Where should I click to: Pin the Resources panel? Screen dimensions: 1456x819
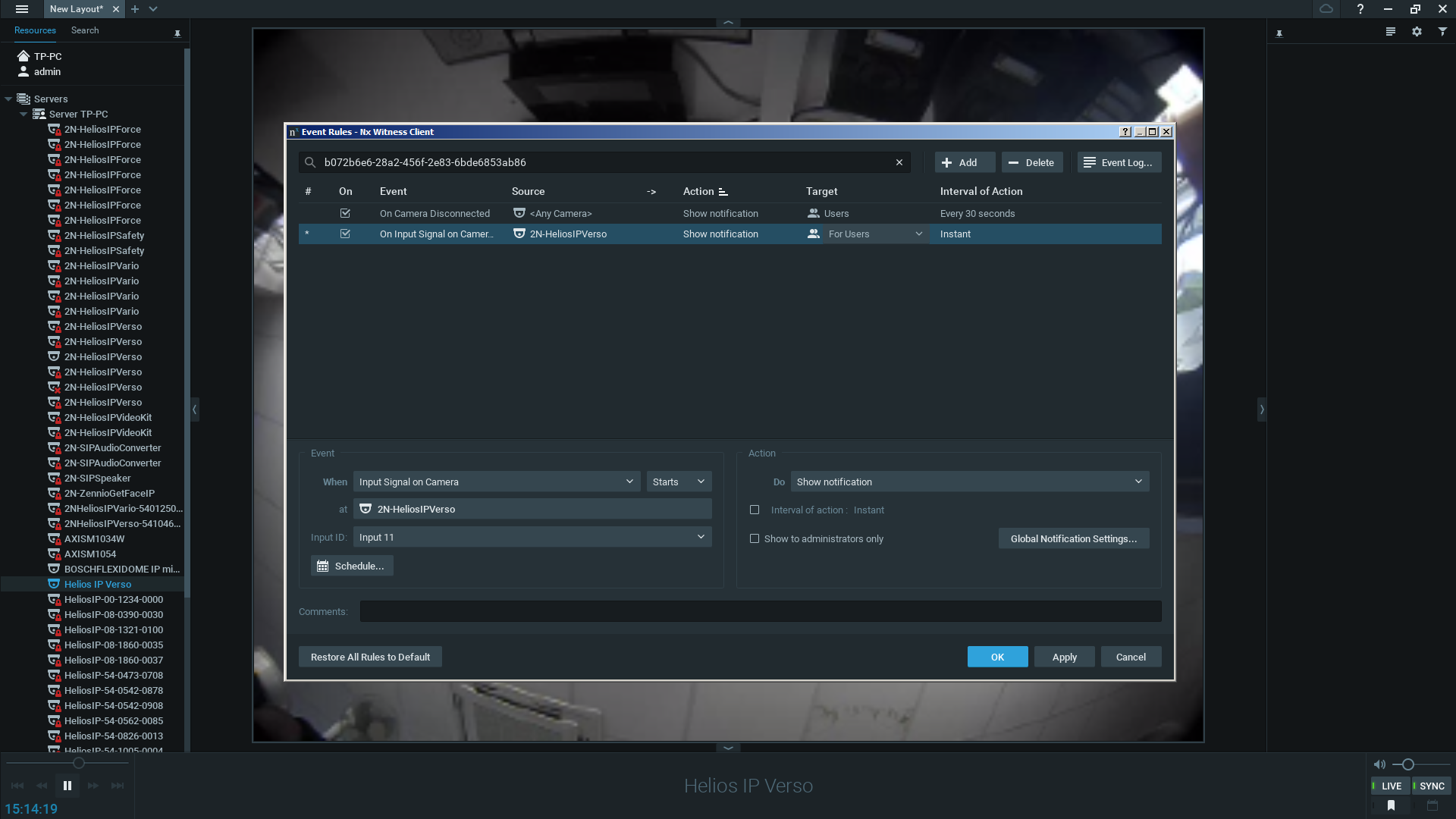(x=177, y=33)
